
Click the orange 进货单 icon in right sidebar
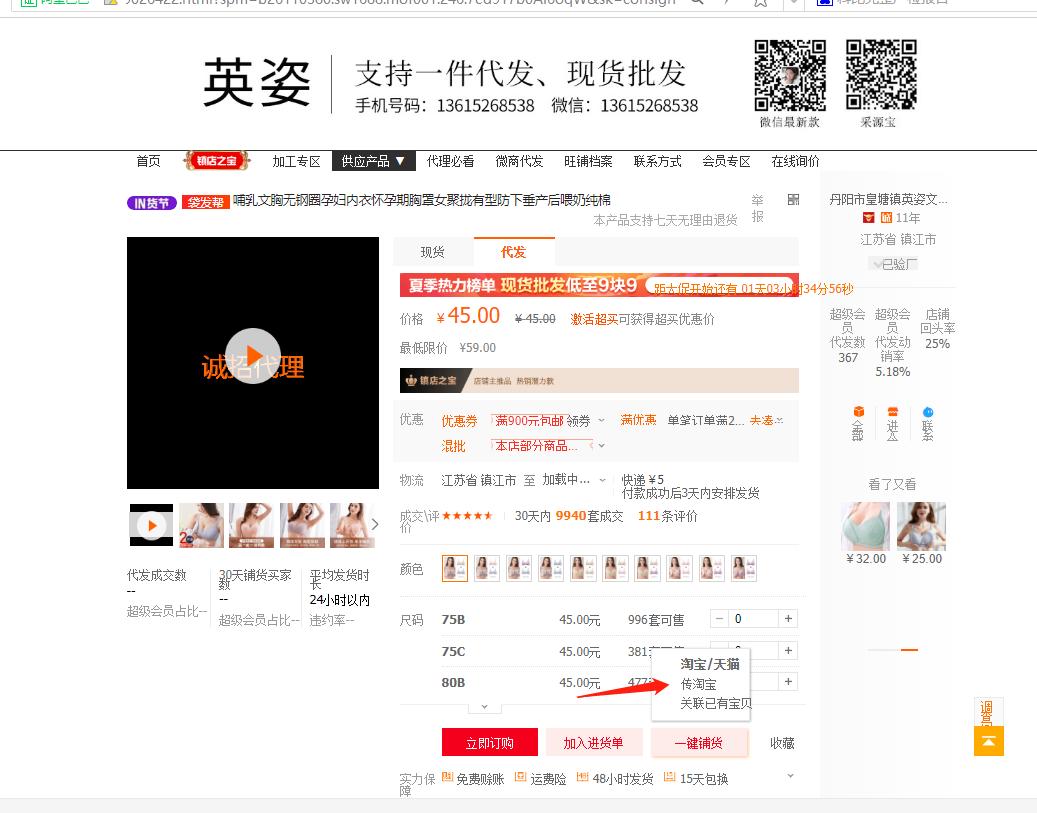click(x=894, y=411)
